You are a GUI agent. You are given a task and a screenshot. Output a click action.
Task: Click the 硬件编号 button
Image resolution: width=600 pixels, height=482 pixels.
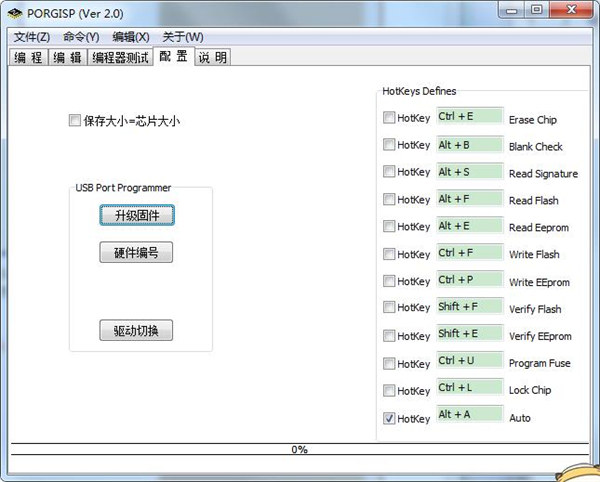pos(136,252)
